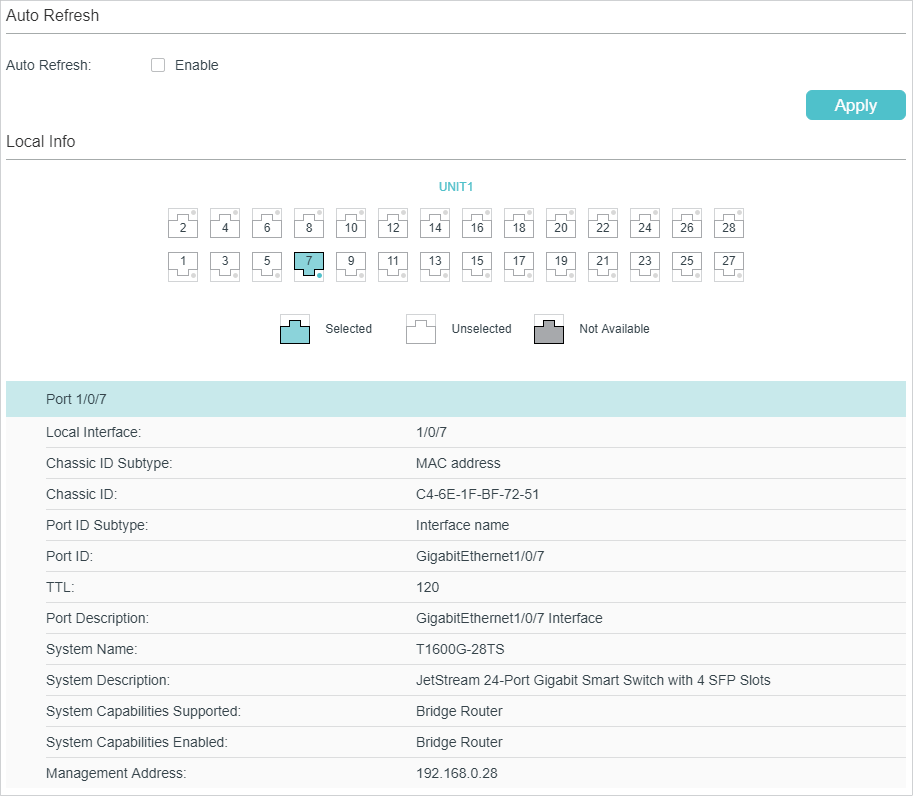The width and height of the screenshot is (913, 796).
Task: Select port 25 icon
Action: tap(687, 265)
